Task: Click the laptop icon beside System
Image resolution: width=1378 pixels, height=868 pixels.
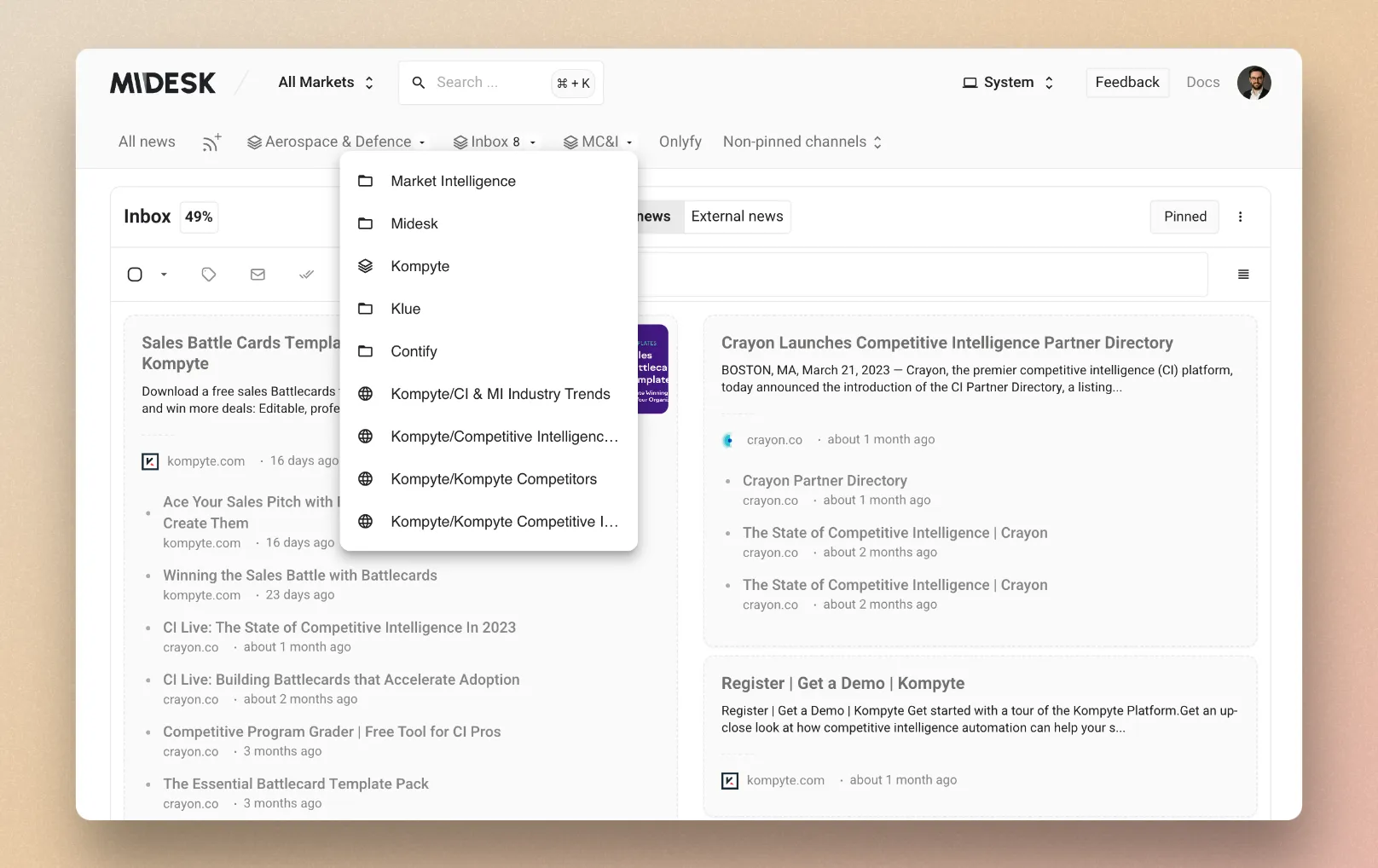Action: click(970, 83)
